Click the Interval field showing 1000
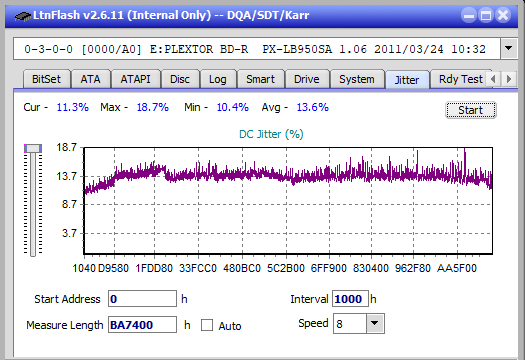The width and height of the screenshot is (525, 360). tap(350, 299)
